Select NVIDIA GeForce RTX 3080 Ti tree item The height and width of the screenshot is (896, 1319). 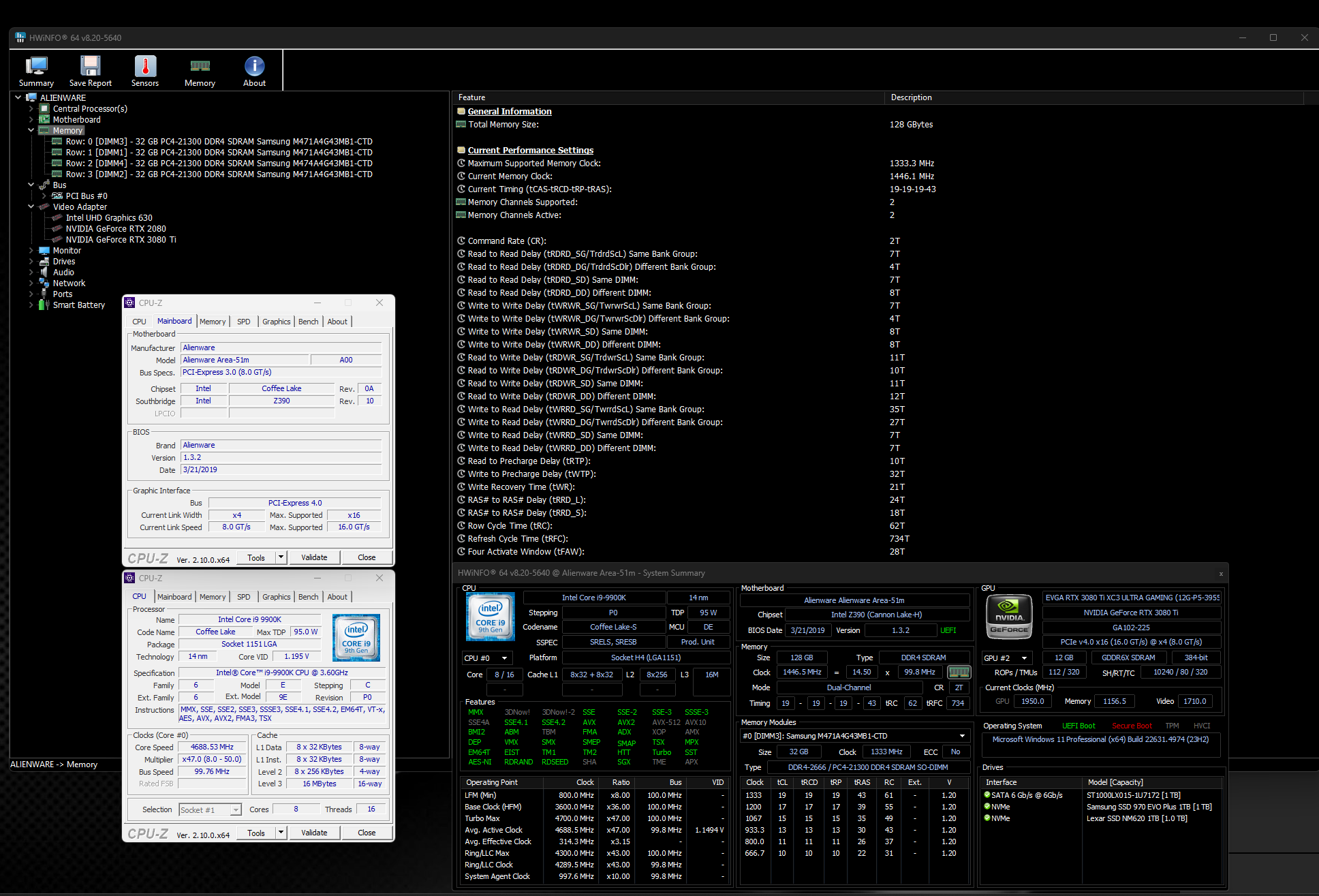(121, 239)
